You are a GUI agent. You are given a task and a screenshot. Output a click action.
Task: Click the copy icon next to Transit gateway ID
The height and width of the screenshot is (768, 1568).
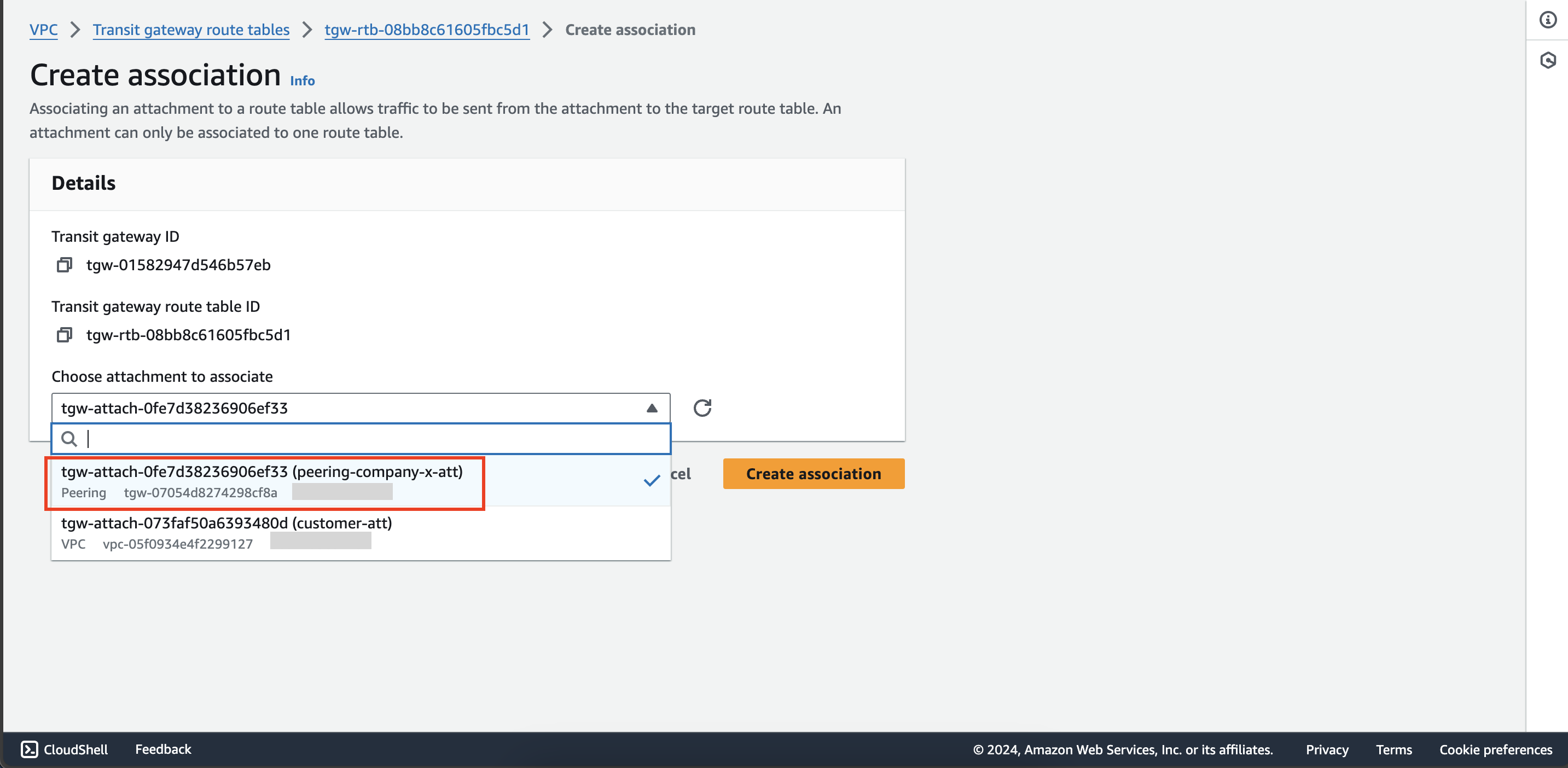64,264
